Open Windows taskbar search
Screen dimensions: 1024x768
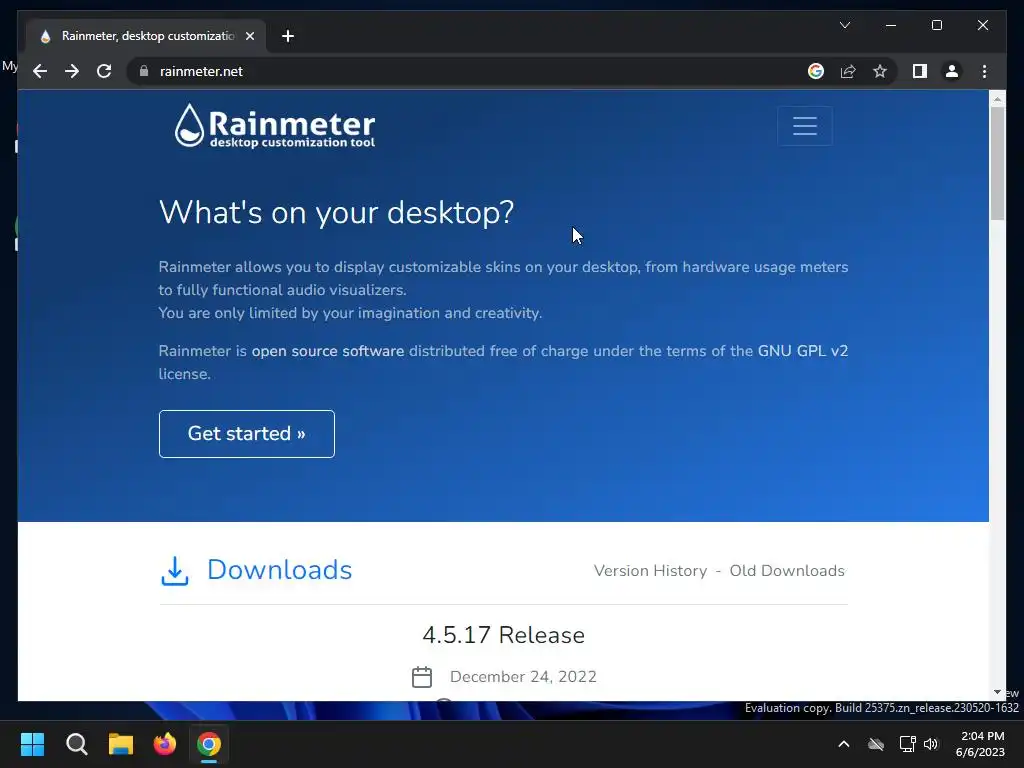point(76,744)
